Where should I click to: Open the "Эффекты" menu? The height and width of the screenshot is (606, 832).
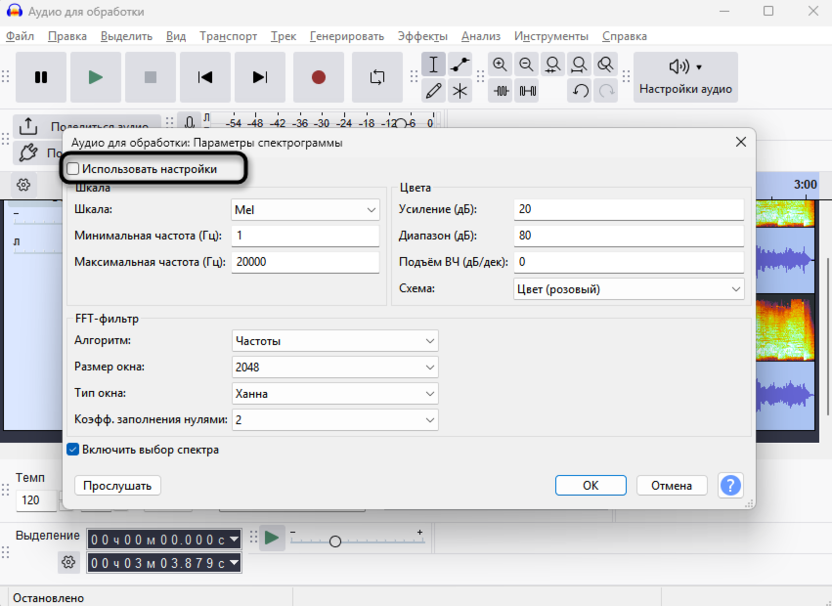422,36
